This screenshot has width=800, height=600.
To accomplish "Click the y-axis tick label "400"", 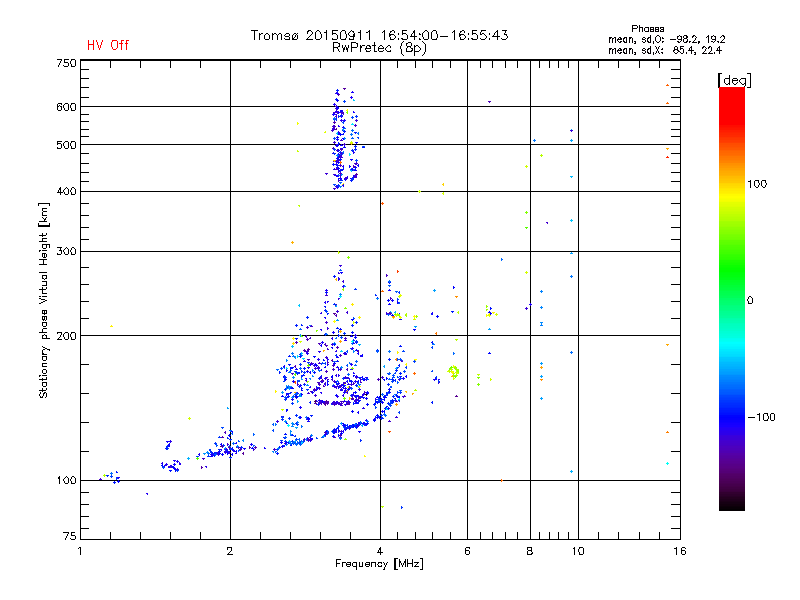I will tap(66, 191).
